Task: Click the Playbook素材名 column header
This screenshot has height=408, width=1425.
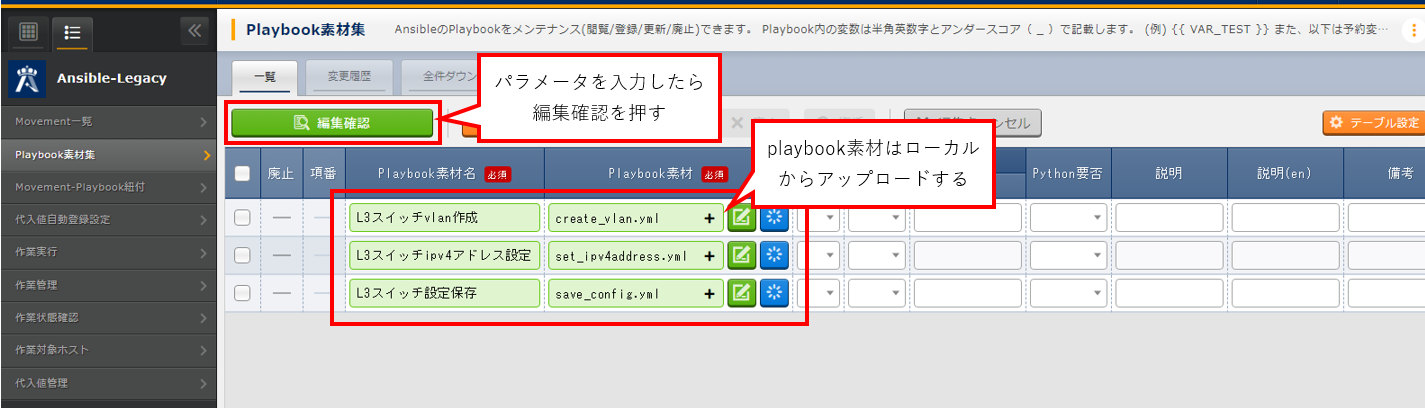Action: coord(444,173)
